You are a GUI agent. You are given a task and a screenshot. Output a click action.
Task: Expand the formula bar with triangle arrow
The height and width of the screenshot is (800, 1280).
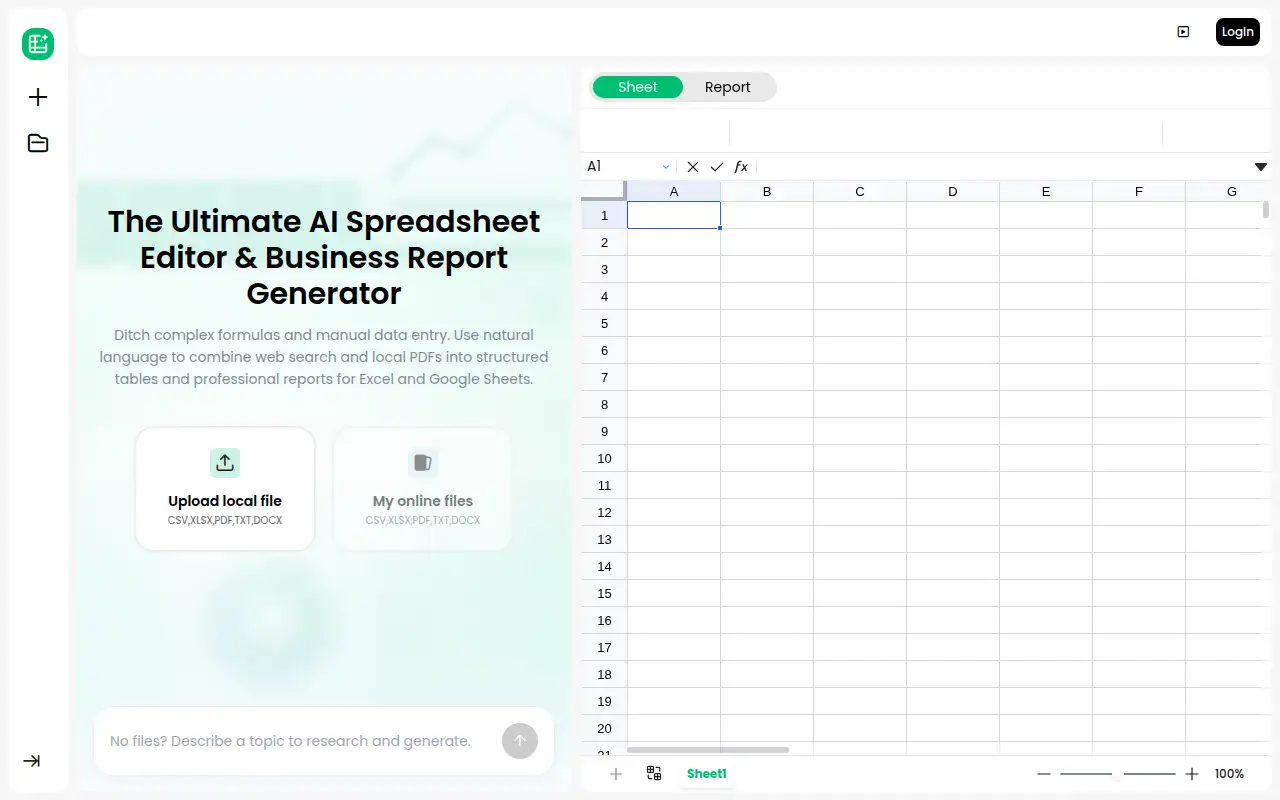click(x=1261, y=167)
